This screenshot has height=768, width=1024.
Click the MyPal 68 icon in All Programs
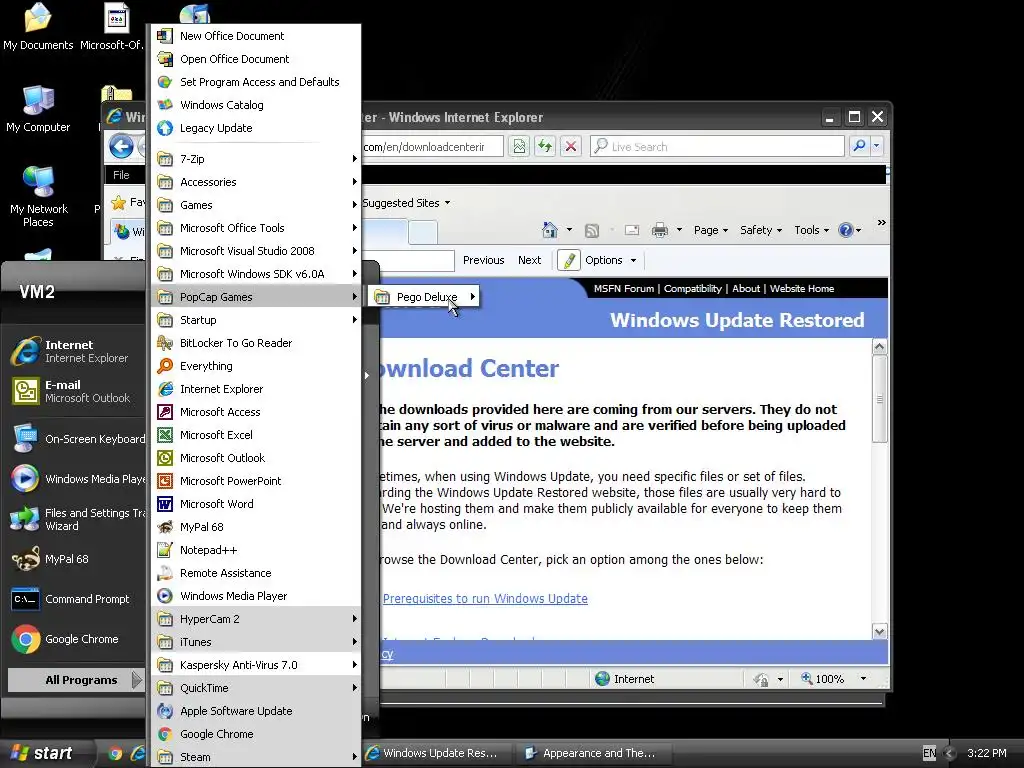coord(165,527)
